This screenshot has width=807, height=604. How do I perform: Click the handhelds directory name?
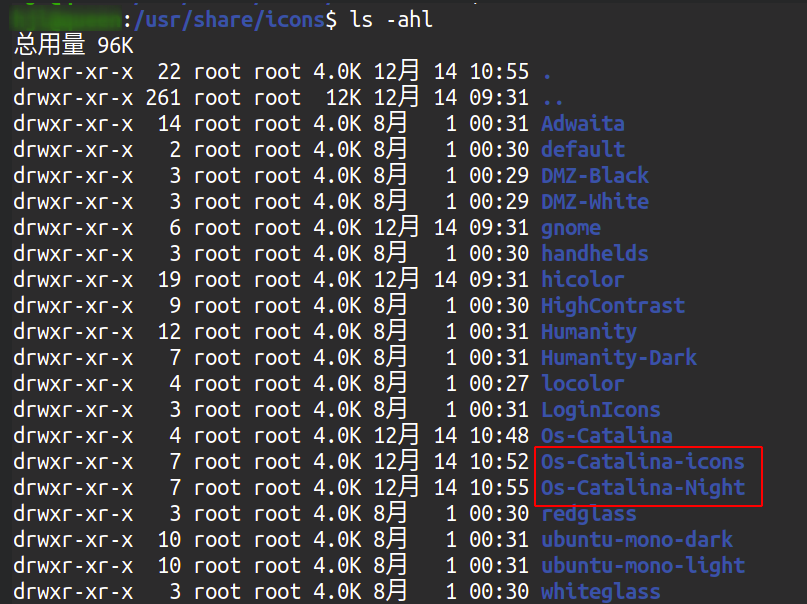tap(595, 254)
